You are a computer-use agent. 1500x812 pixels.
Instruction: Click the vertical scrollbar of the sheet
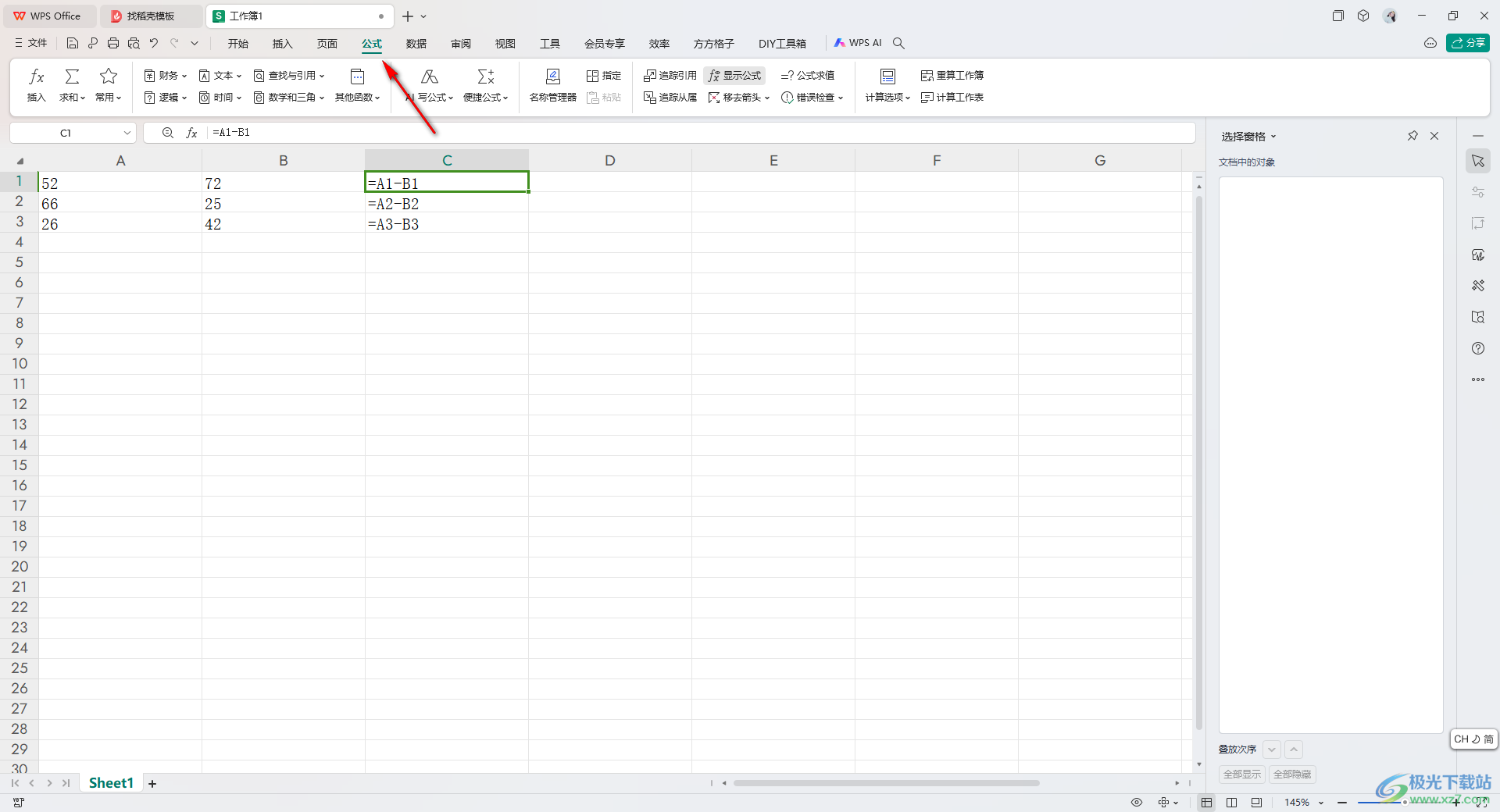click(x=1198, y=461)
